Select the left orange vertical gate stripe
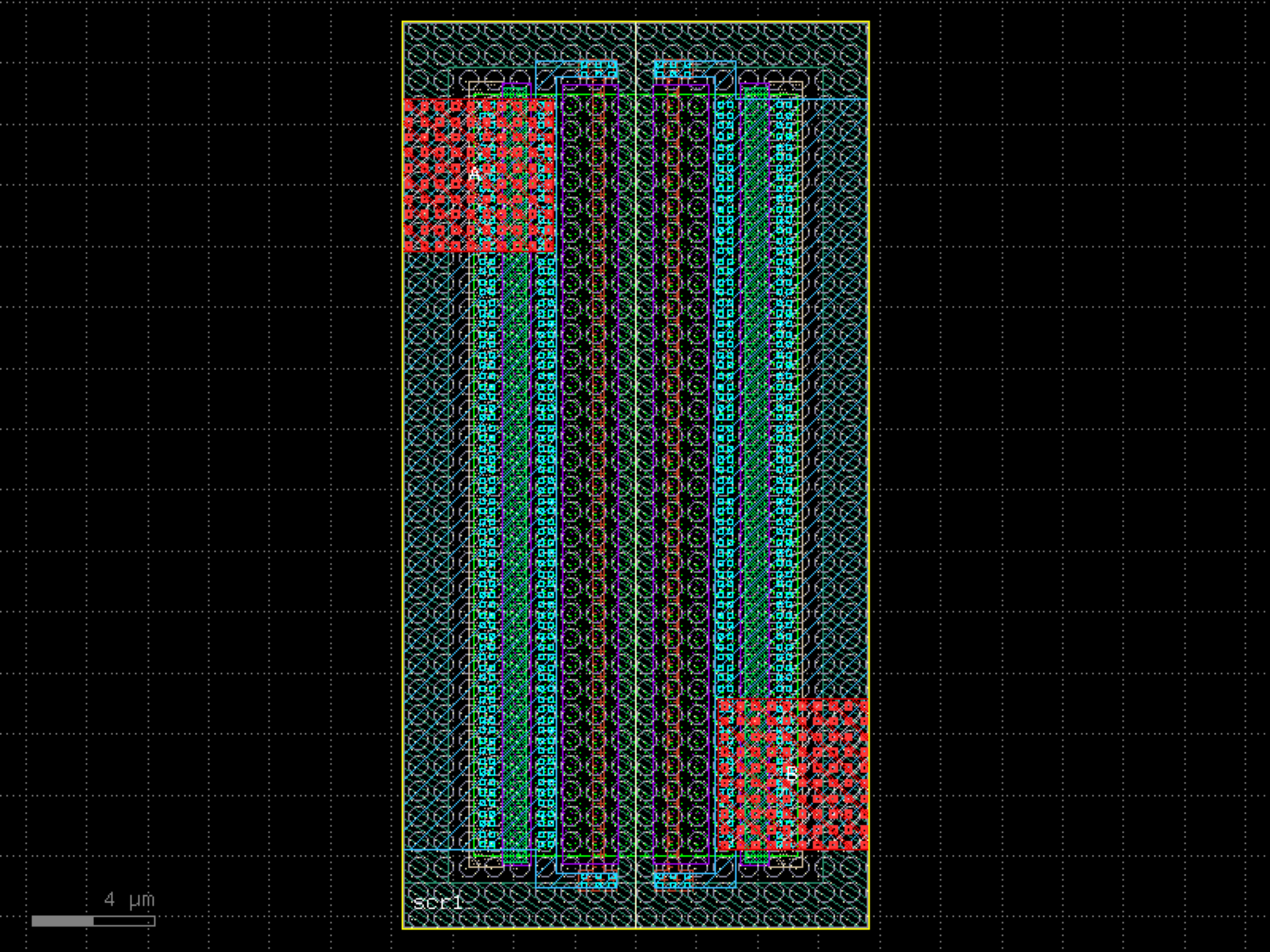The height and width of the screenshot is (952, 1270). click(598, 476)
